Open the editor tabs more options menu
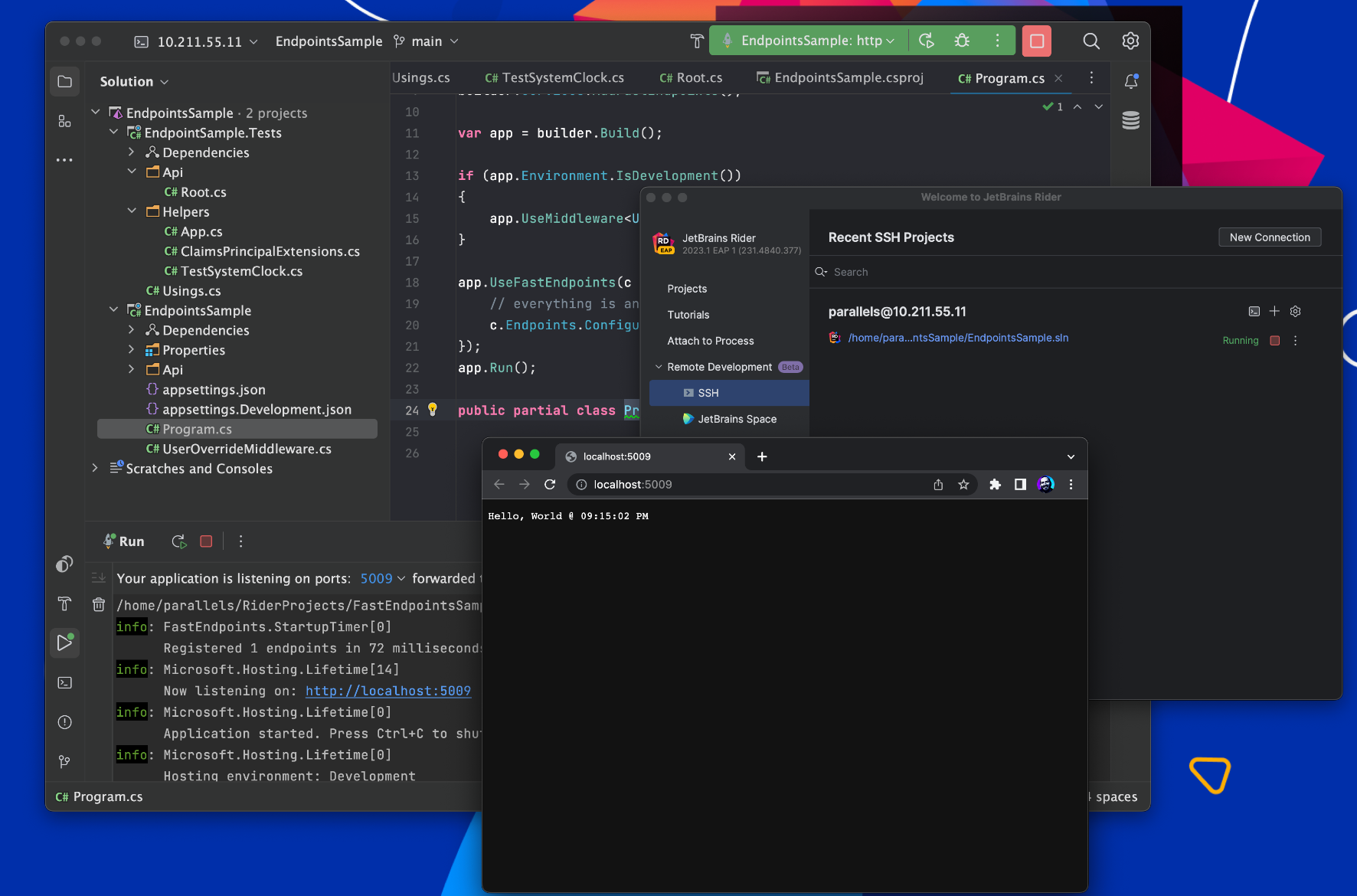Viewport: 1357px width, 896px height. tap(1091, 78)
